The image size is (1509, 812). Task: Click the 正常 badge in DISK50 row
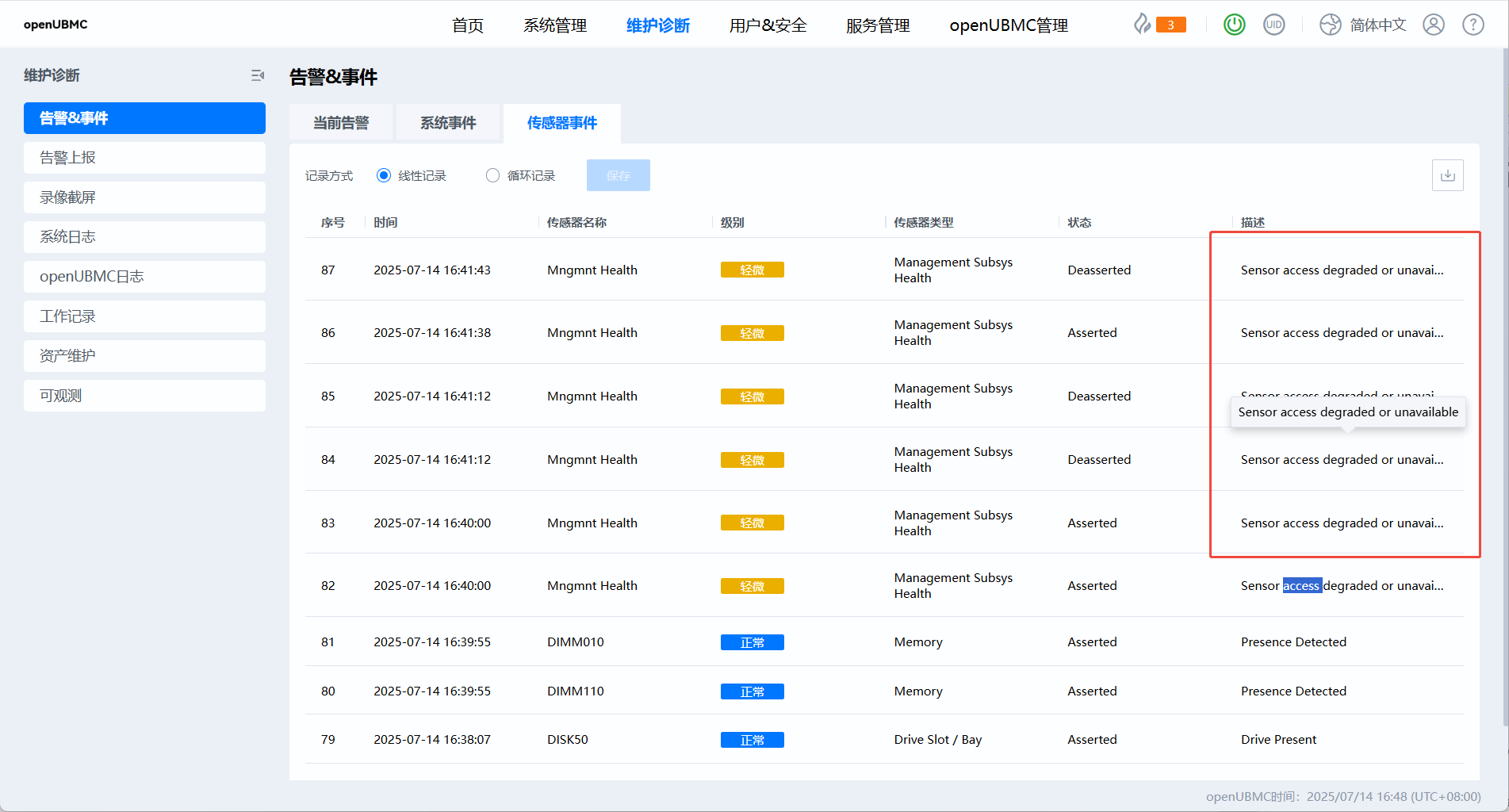[x=752, y=740]
